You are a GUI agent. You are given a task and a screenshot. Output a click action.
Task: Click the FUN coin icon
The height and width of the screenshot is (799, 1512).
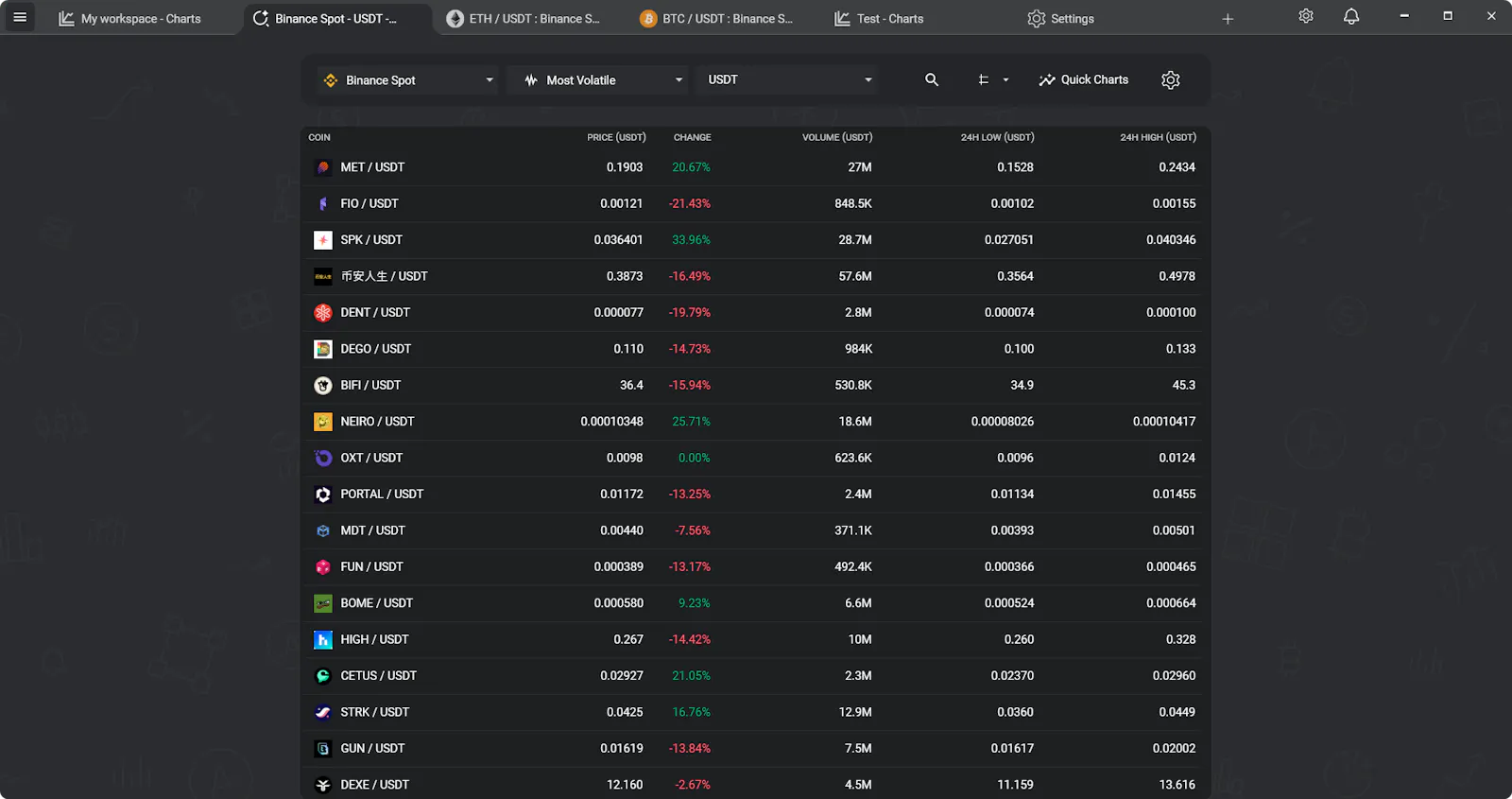coord(323,567)
